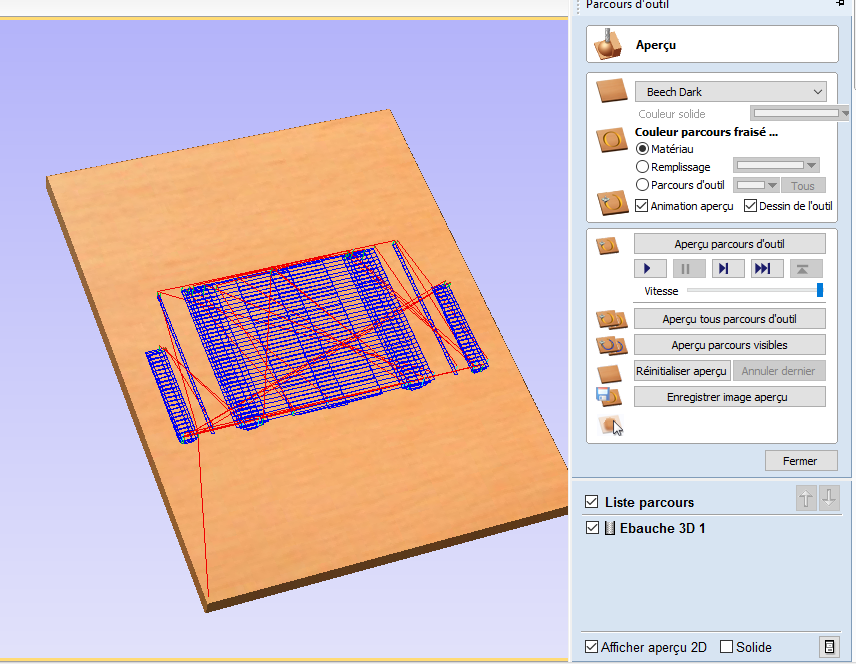This screenshot has width=856, height=664.
Task: Select the Remplissage radio option
Action: pos(643,167)
